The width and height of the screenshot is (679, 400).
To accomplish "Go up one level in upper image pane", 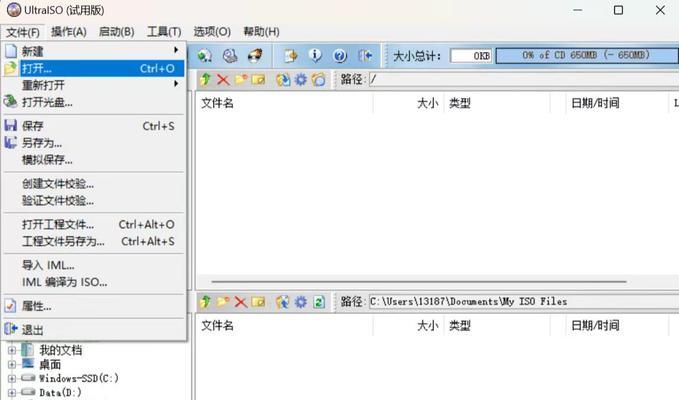I will click(206, 79).
